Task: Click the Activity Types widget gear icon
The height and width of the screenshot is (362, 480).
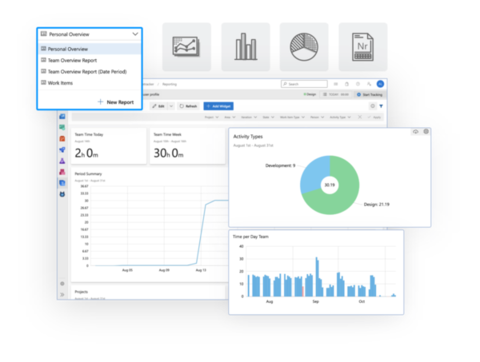Action: pyautogui.click(x=426, y=132)
